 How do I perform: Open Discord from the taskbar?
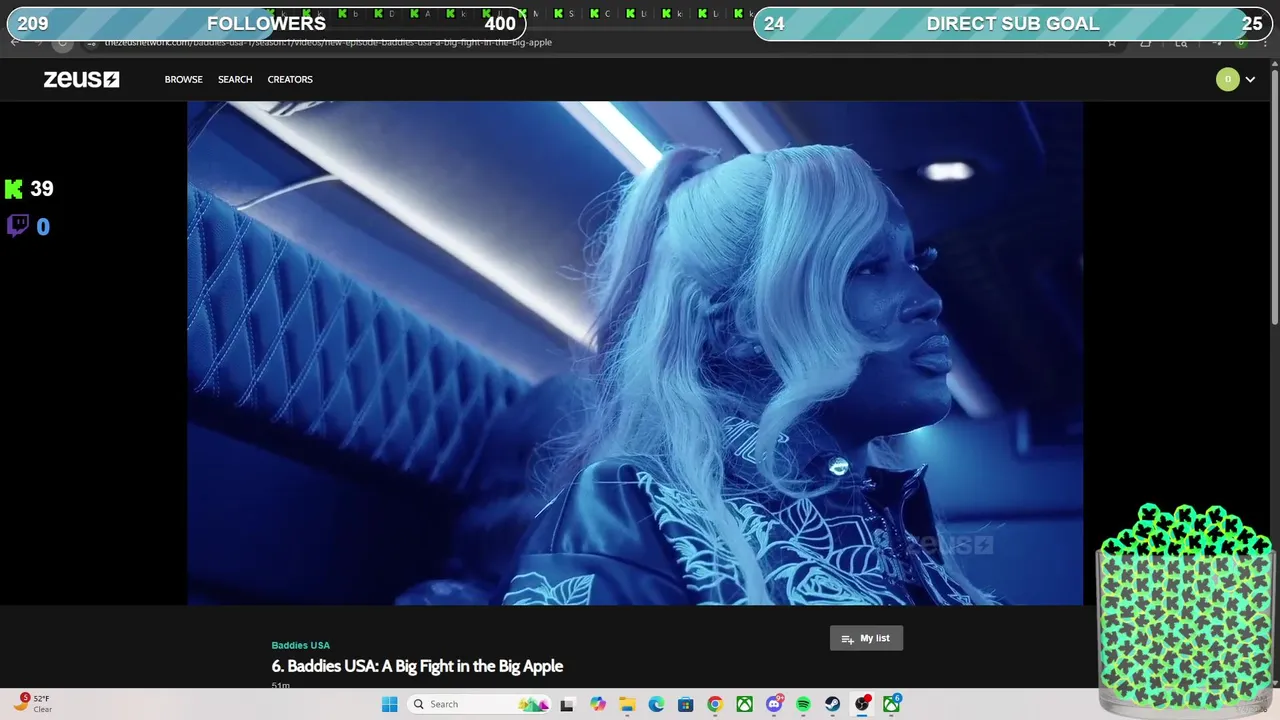tap(774, 704)
